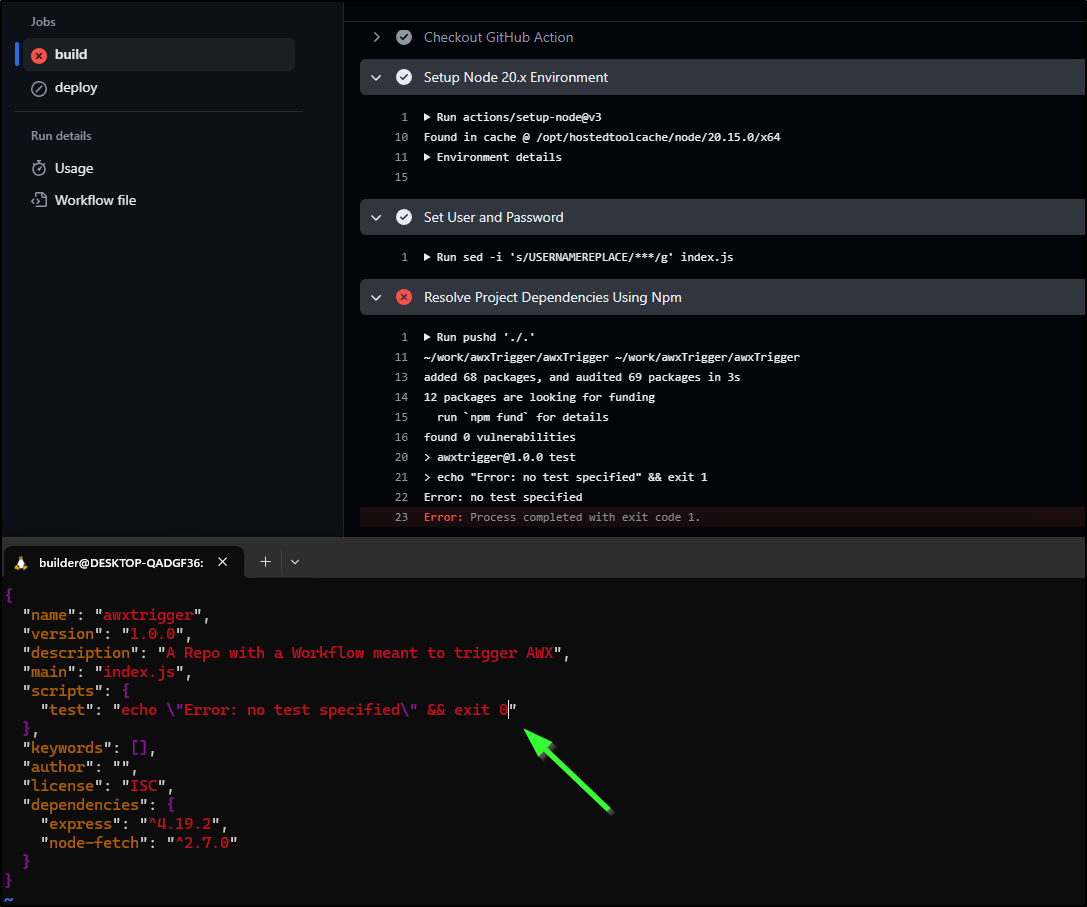Open the failed build job
This screenshot has width=1087, height=907.
[159, 55]
